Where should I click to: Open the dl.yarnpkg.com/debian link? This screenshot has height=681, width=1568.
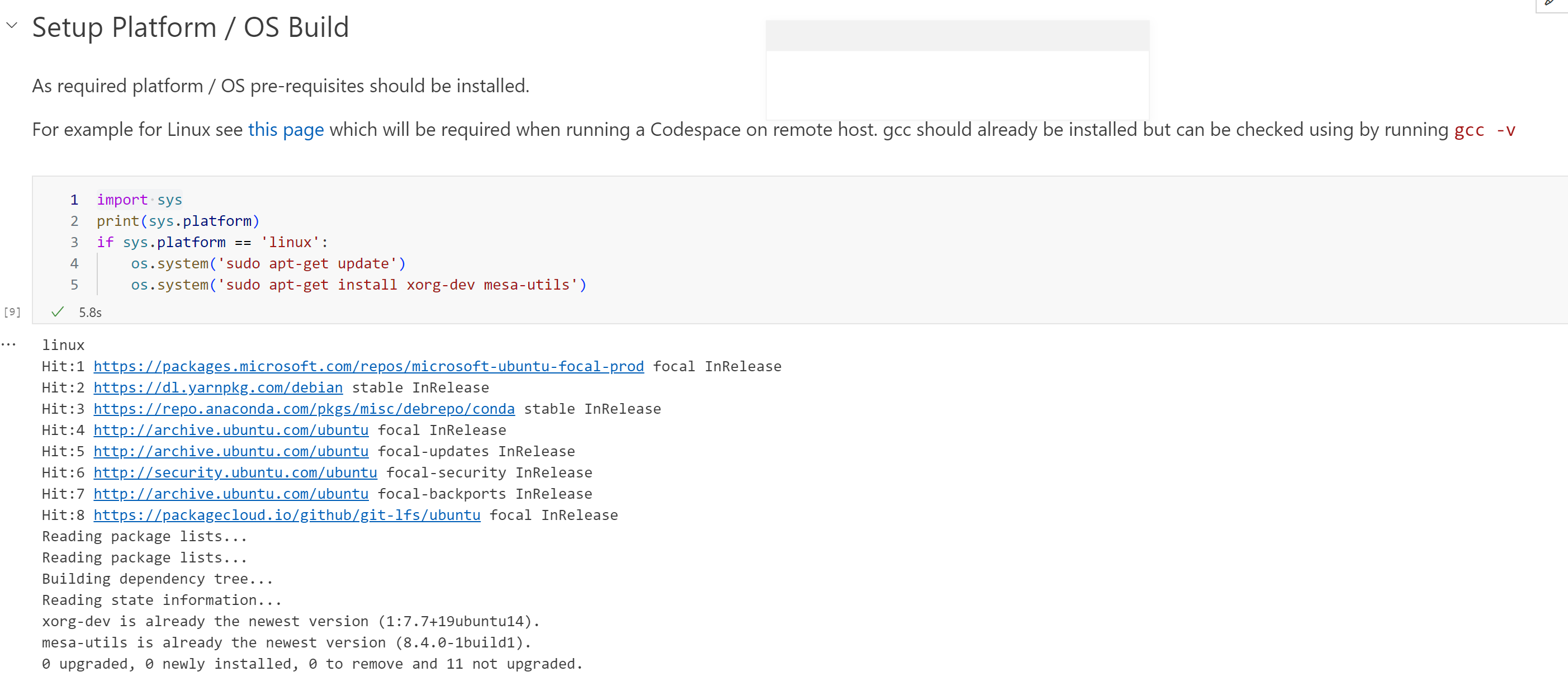[x=218, y=387]
